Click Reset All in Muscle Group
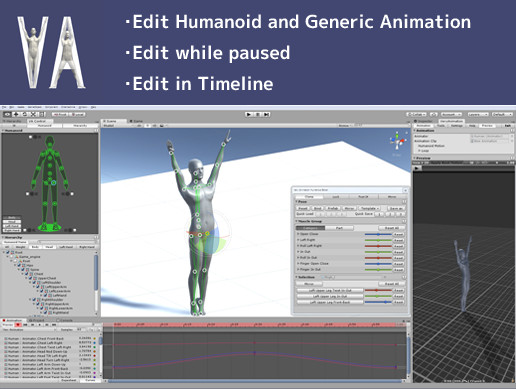516x389 pixels. click(x=392, y=228)
